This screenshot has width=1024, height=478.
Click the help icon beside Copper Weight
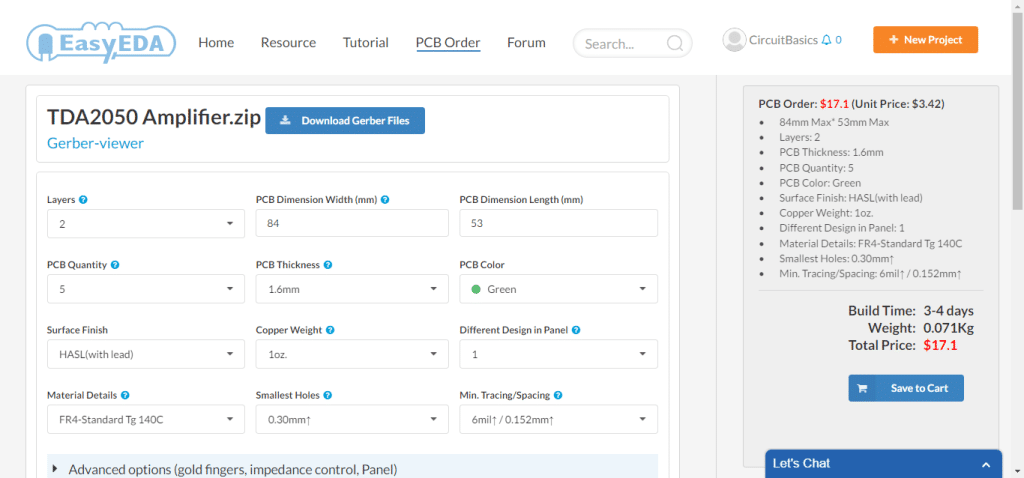click(330, 330)
